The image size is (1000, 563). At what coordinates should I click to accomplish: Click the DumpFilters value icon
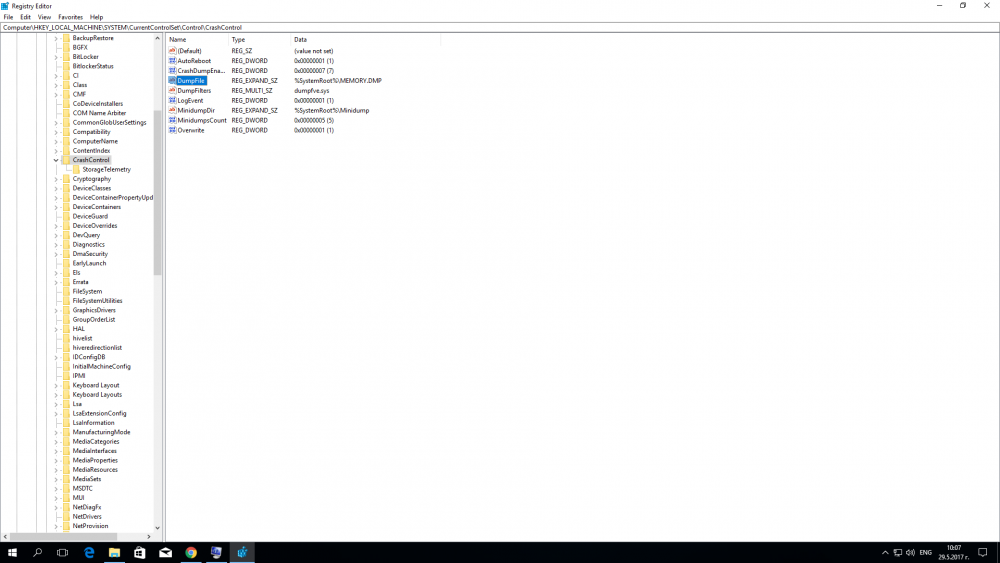[x=172, y=91]
